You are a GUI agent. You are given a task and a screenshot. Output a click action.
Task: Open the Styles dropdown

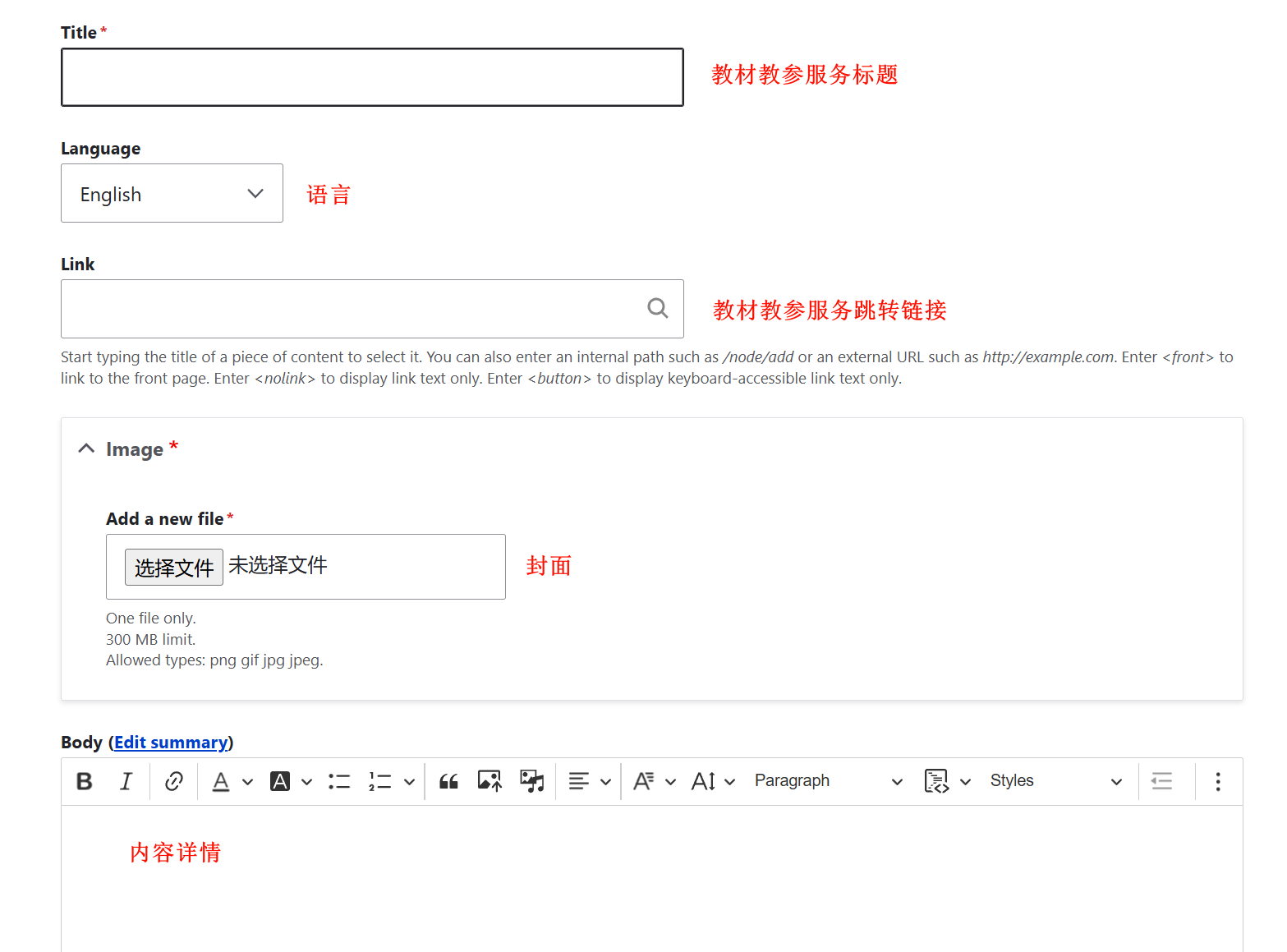(x=1055, y=781)
